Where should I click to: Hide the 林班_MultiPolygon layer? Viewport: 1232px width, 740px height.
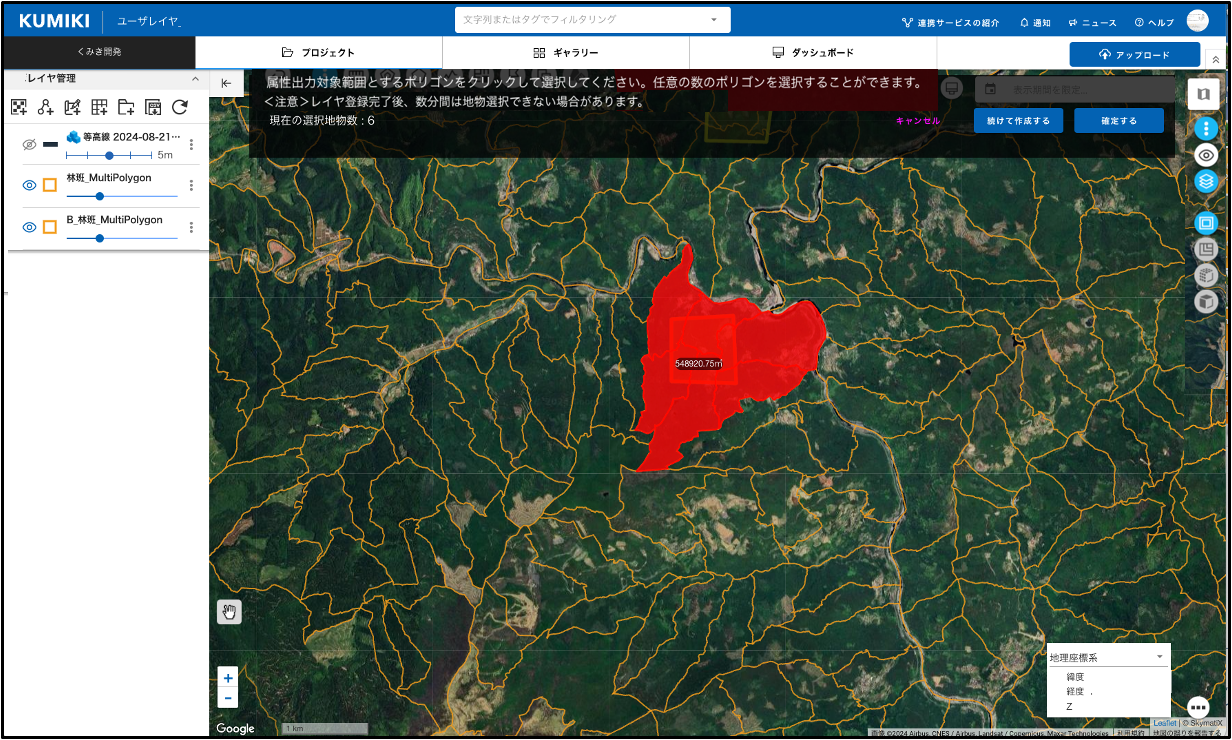pyautogui.click(x=29, y=185)
